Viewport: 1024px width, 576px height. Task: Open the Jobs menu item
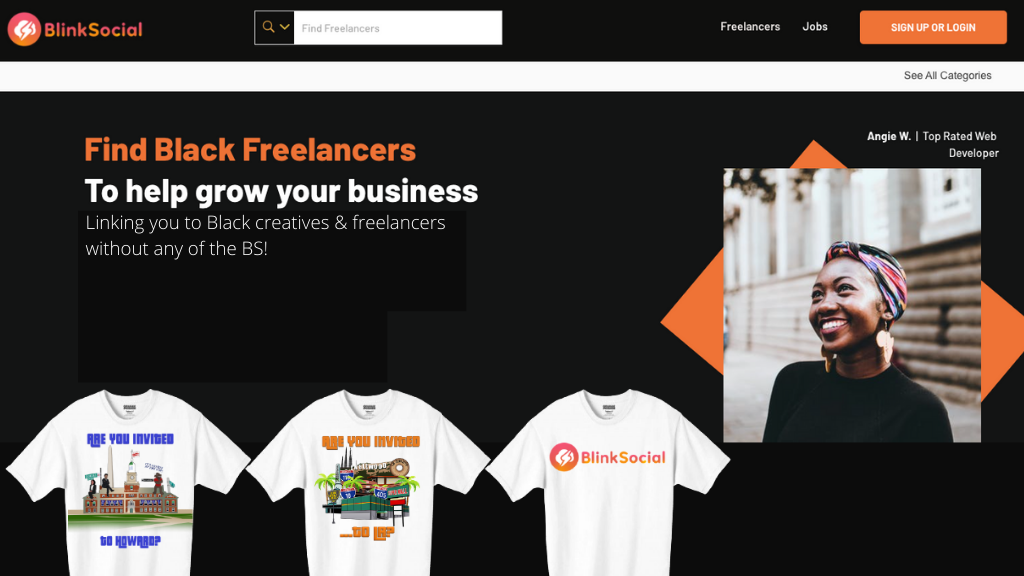814,27
